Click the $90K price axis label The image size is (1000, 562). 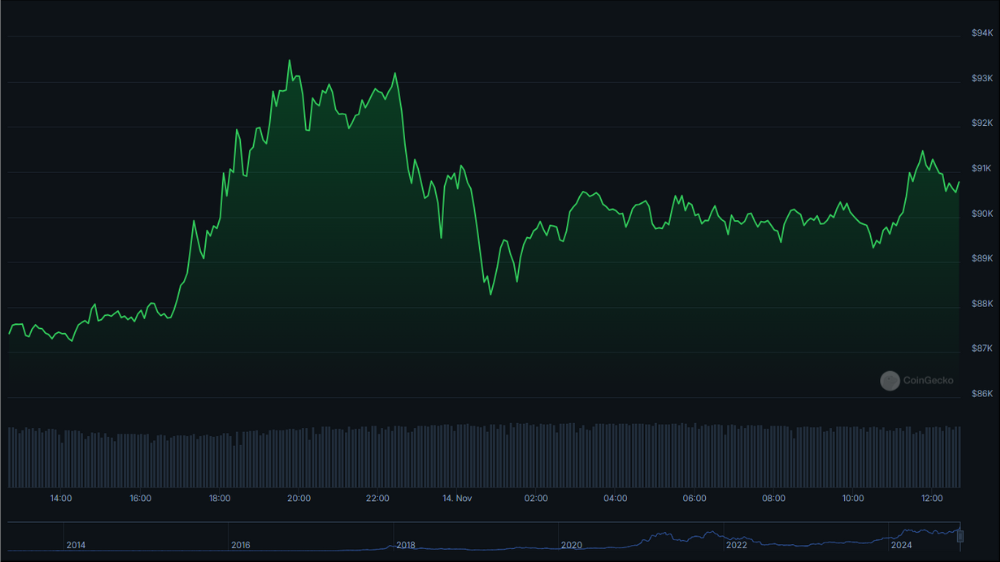(982, 213)
